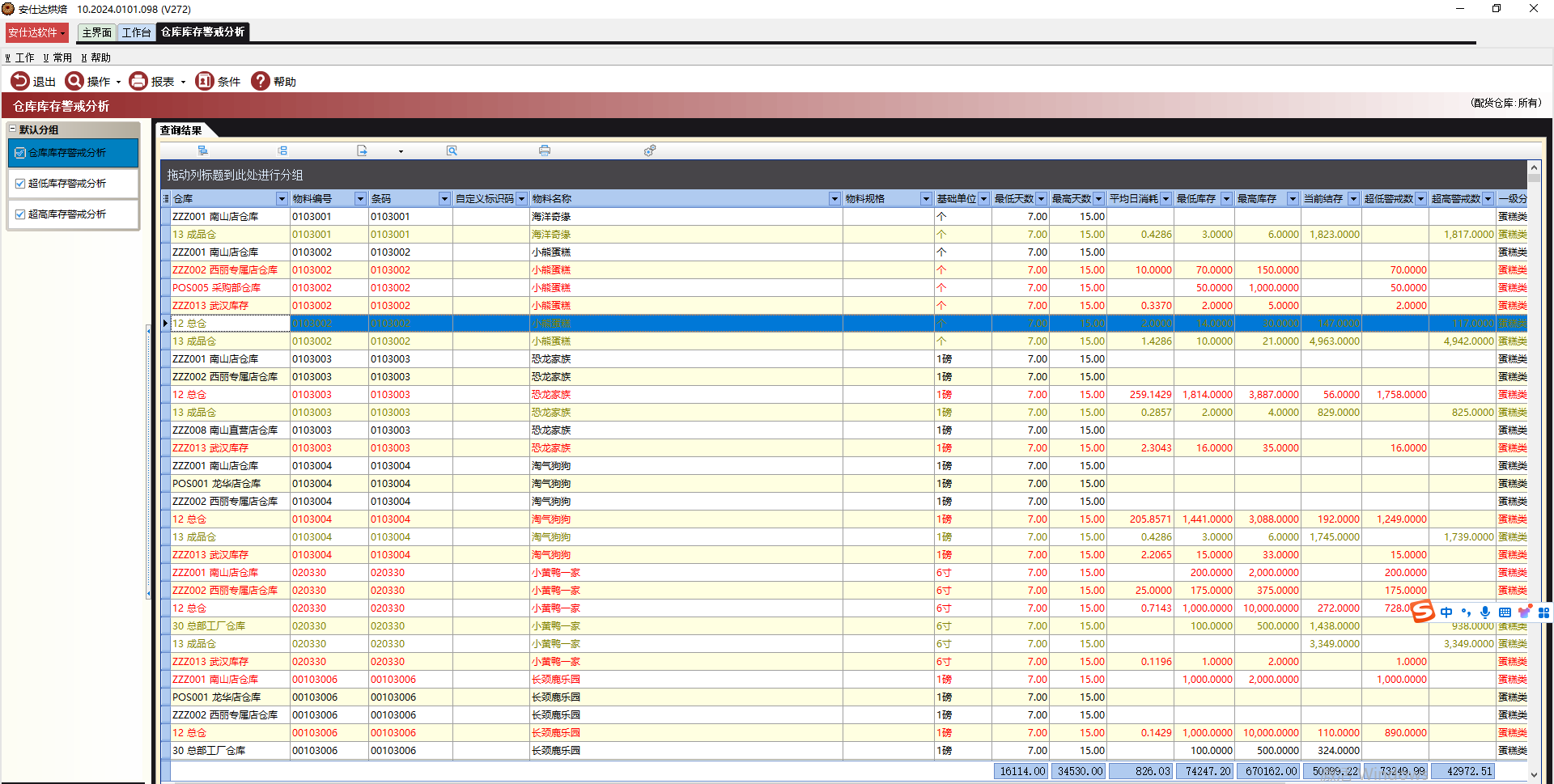This screenshot has width=1554, height=784.
Task: Open the 操作 dropdown menu
Action: click(x=118, y=82)
